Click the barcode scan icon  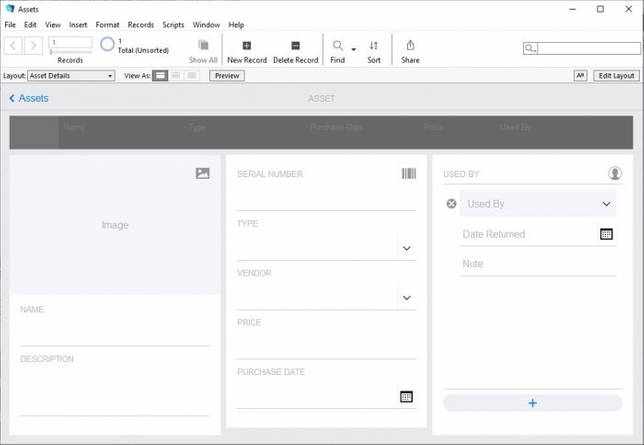409,173
